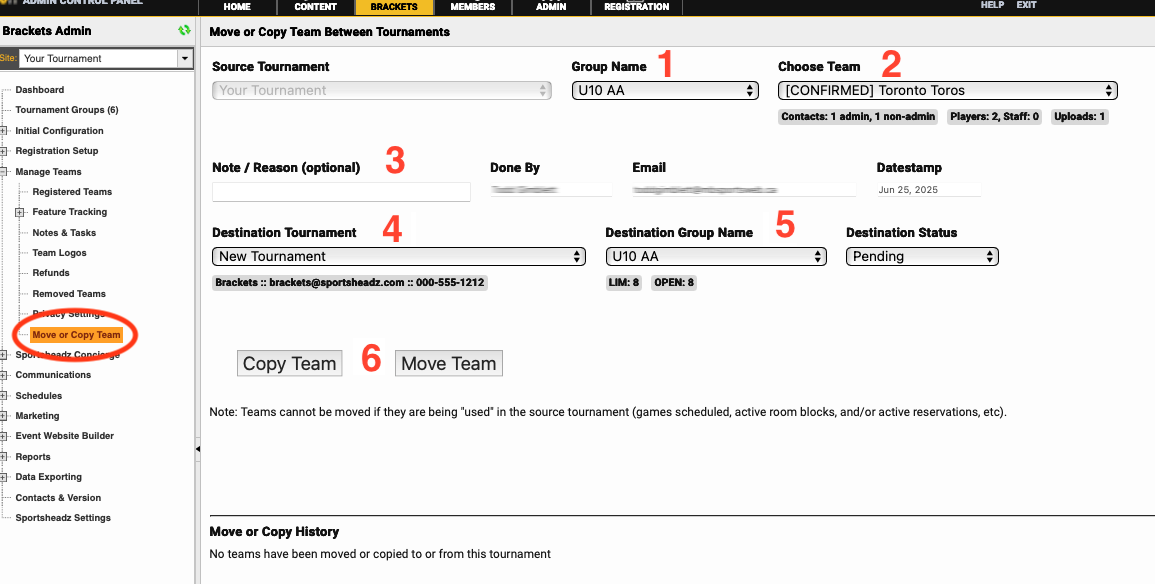Click the disabled Source Tournament dropdown

coord(382,91)
